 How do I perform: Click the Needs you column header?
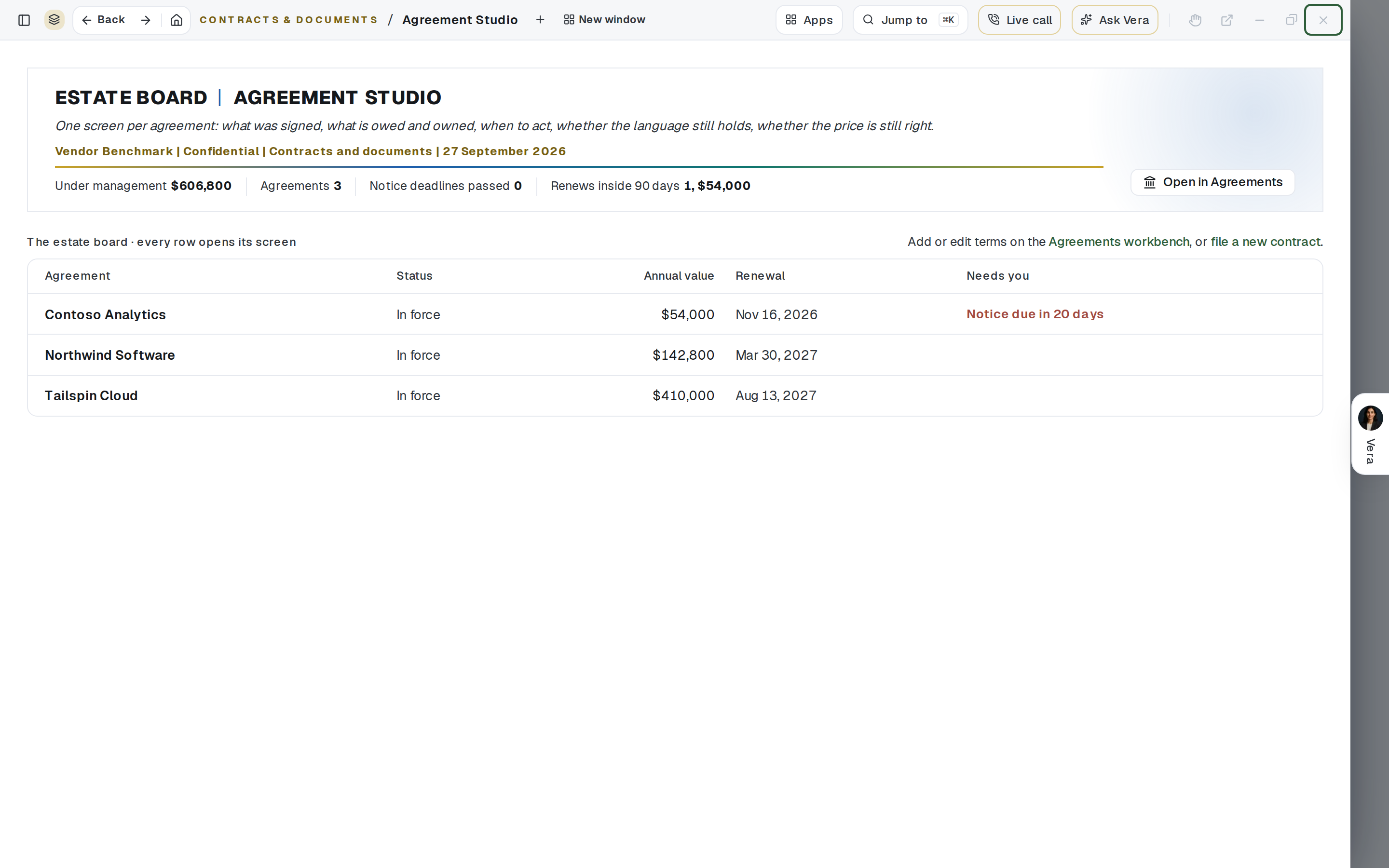coord(997,276)
